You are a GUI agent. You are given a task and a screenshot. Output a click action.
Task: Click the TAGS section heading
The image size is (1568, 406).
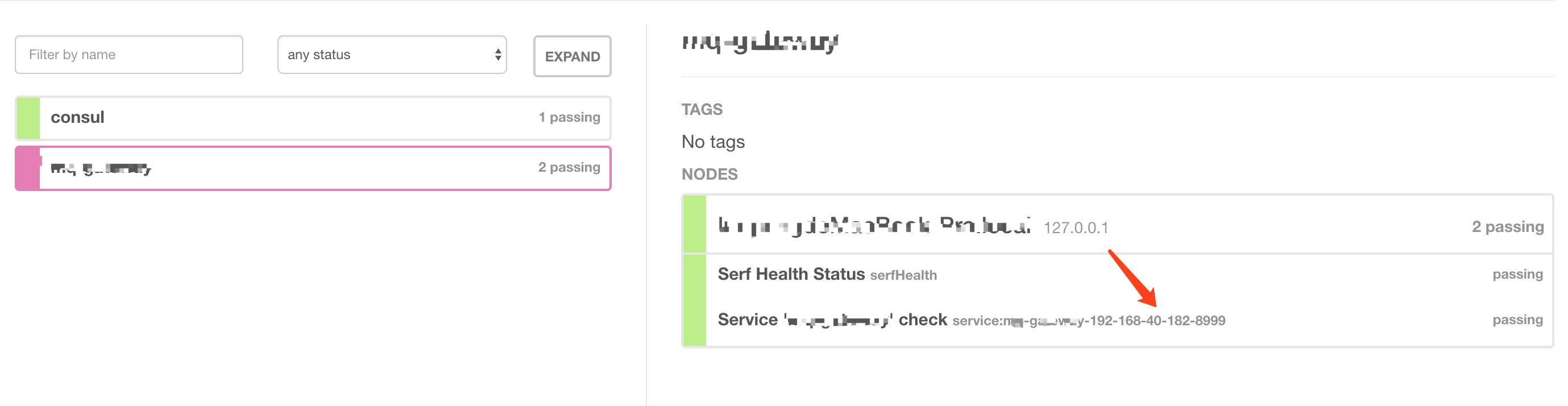(x=702, y=110)
